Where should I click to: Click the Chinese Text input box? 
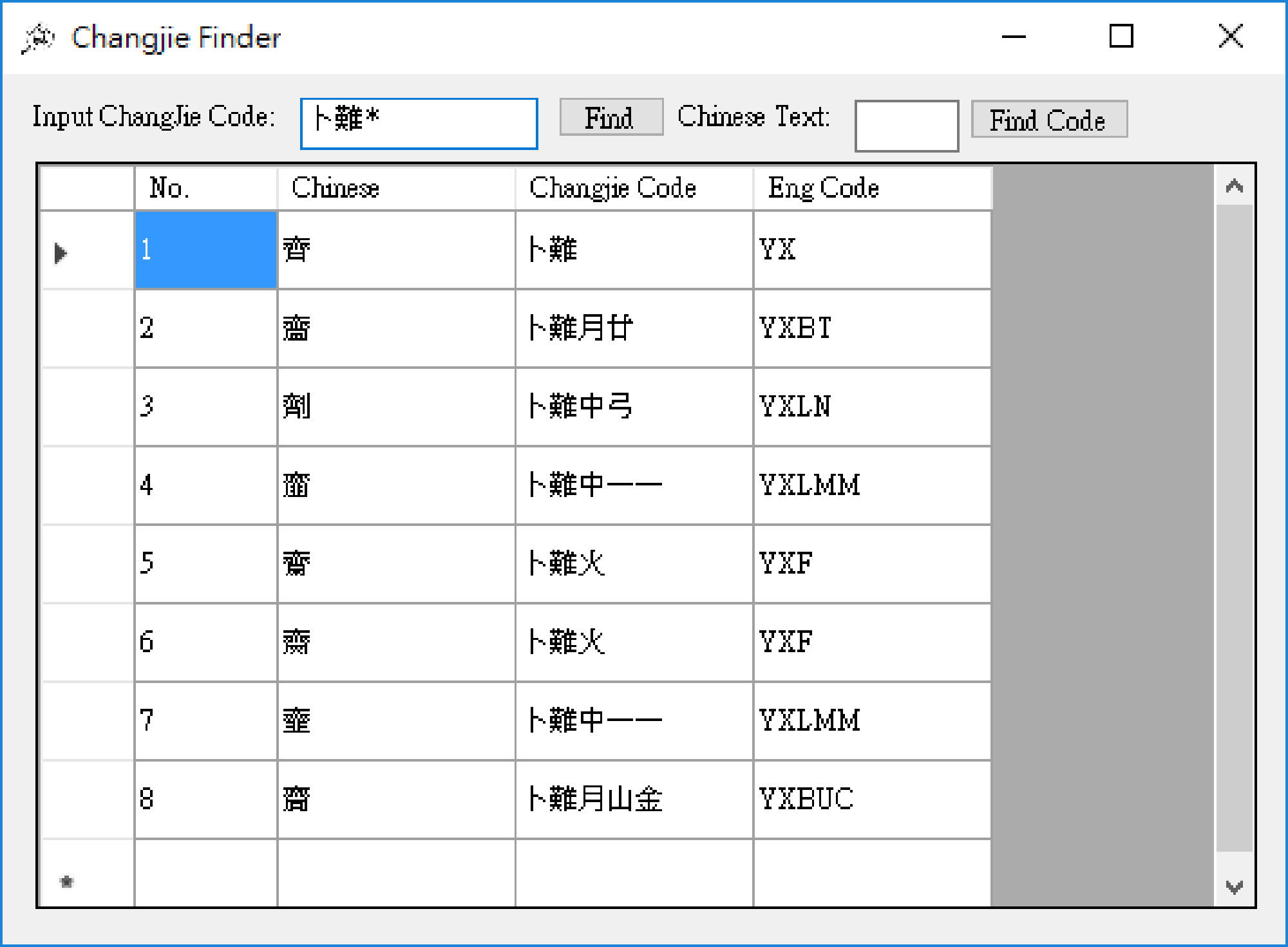point(905,126)
